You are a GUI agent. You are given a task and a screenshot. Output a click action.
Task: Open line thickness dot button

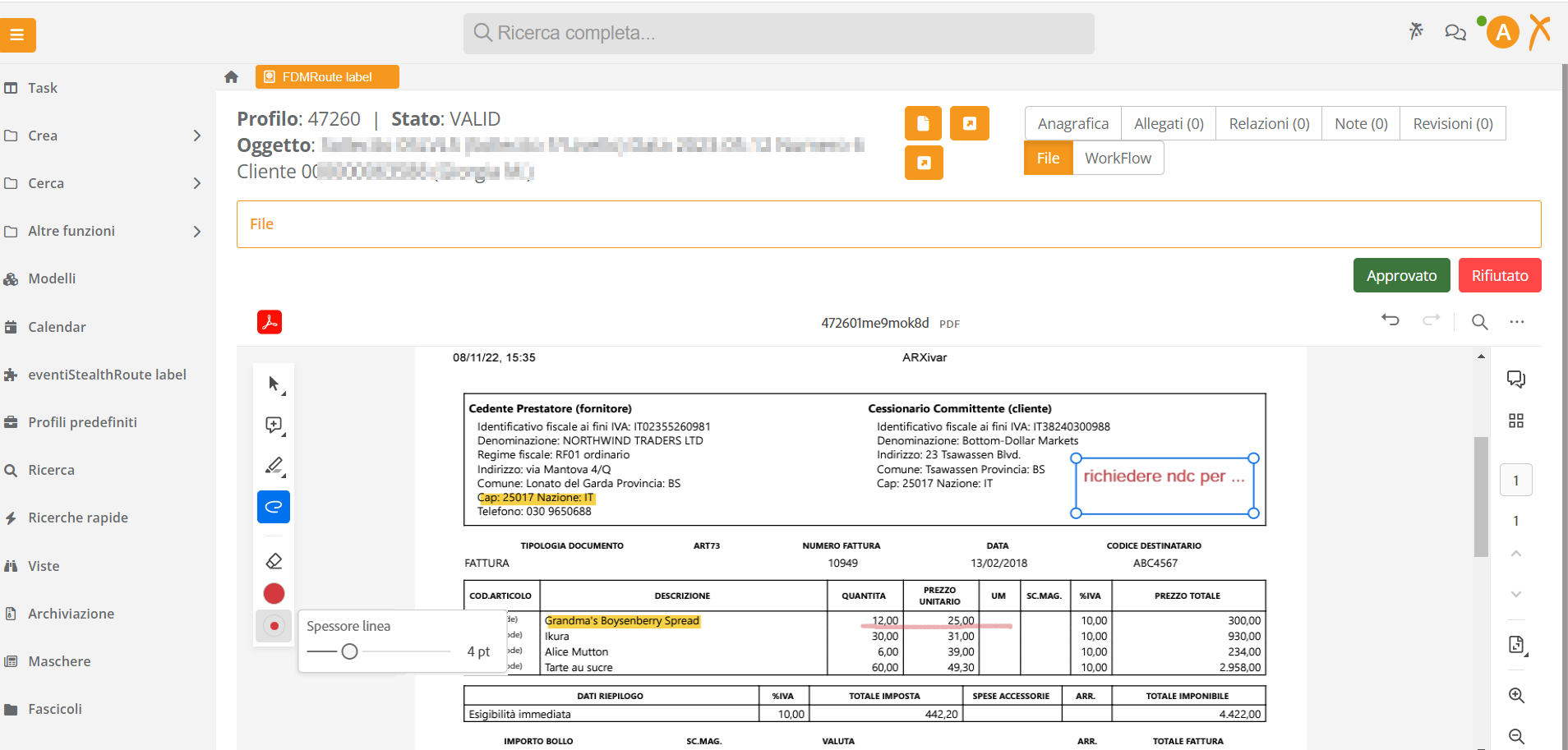pos(274,626)
